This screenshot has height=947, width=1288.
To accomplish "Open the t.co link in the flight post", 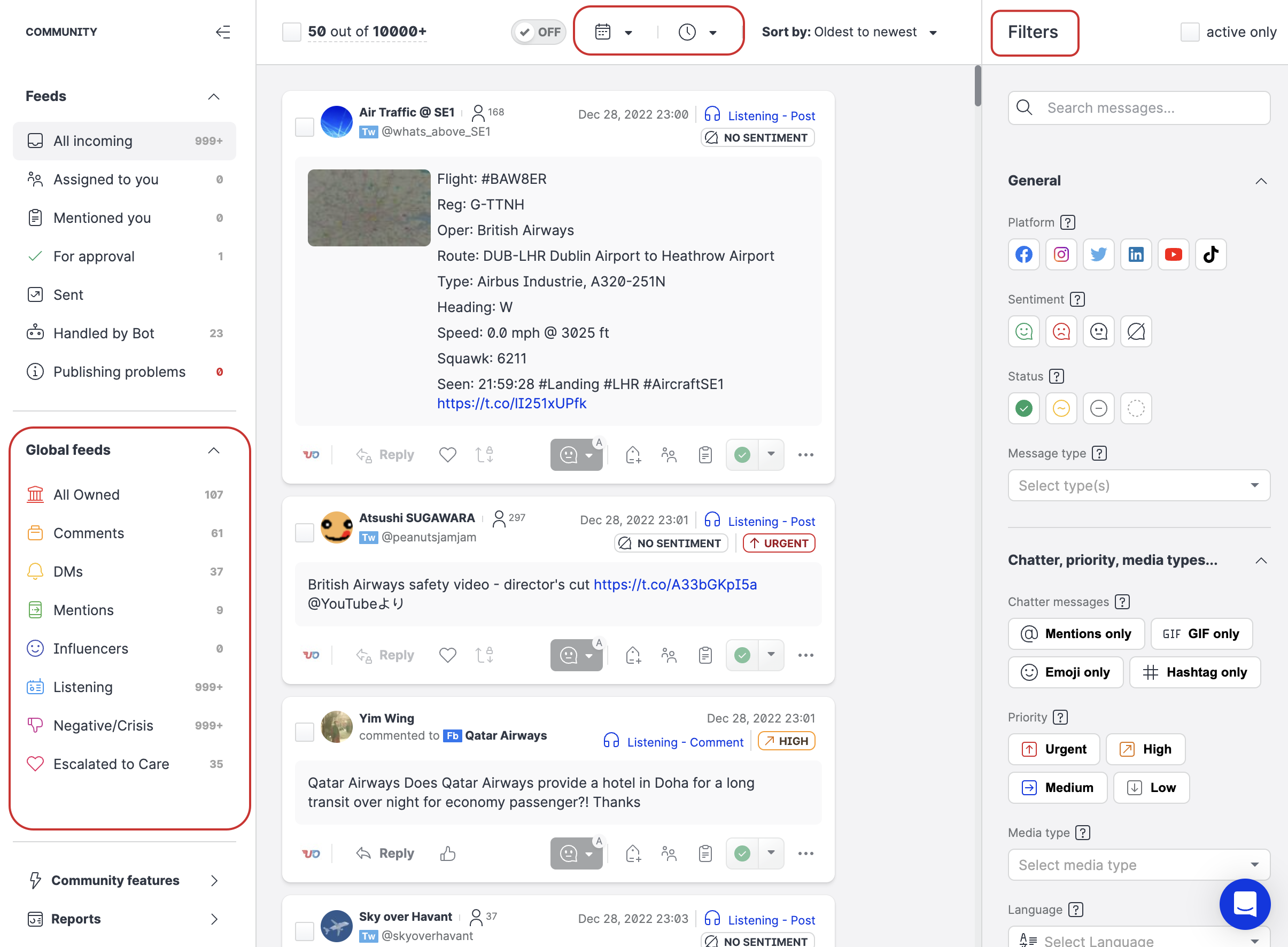I will tap(511, 403).
